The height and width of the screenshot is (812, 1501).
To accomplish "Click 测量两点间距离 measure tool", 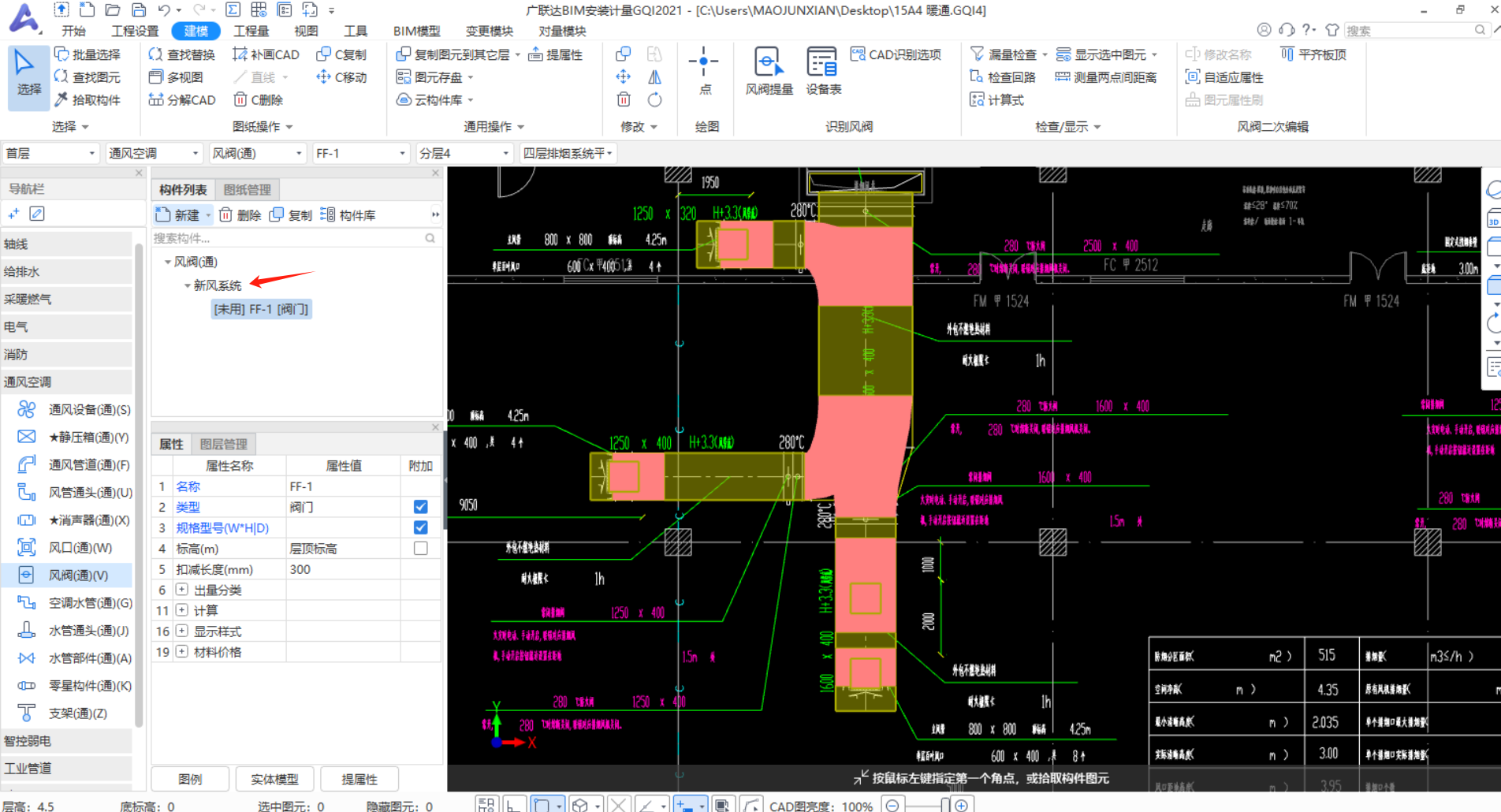I will pos(1106,77).
